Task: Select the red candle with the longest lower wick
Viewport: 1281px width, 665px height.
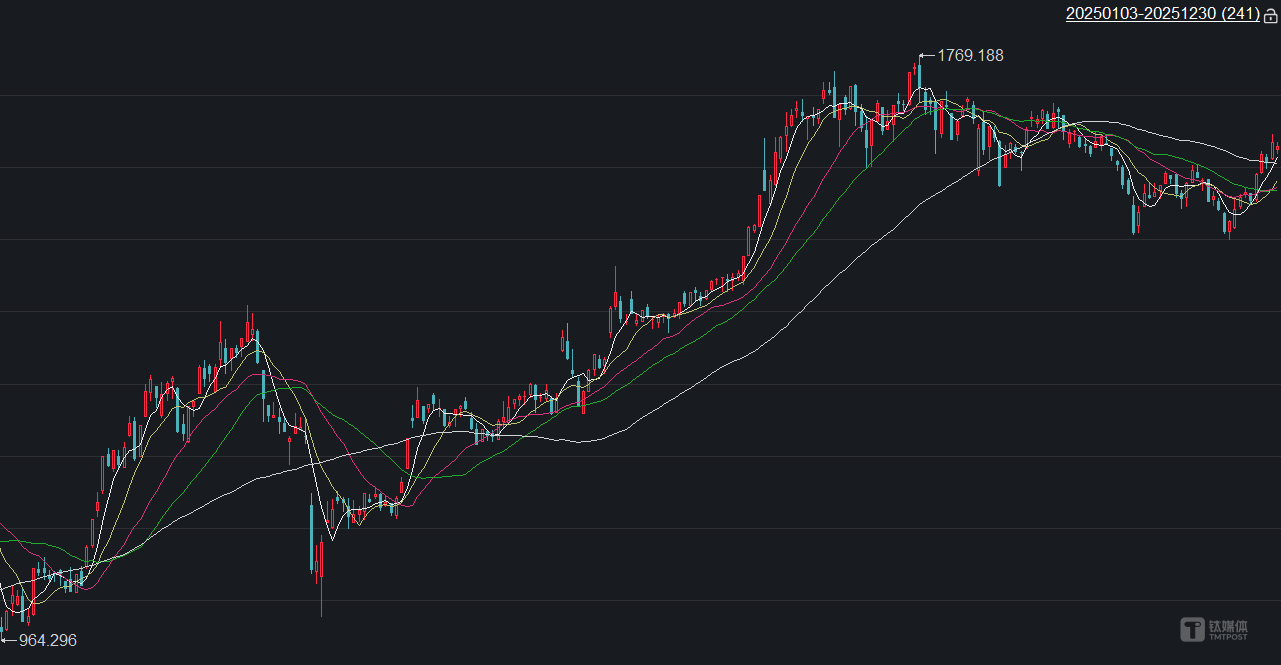Action: (321, 560)
